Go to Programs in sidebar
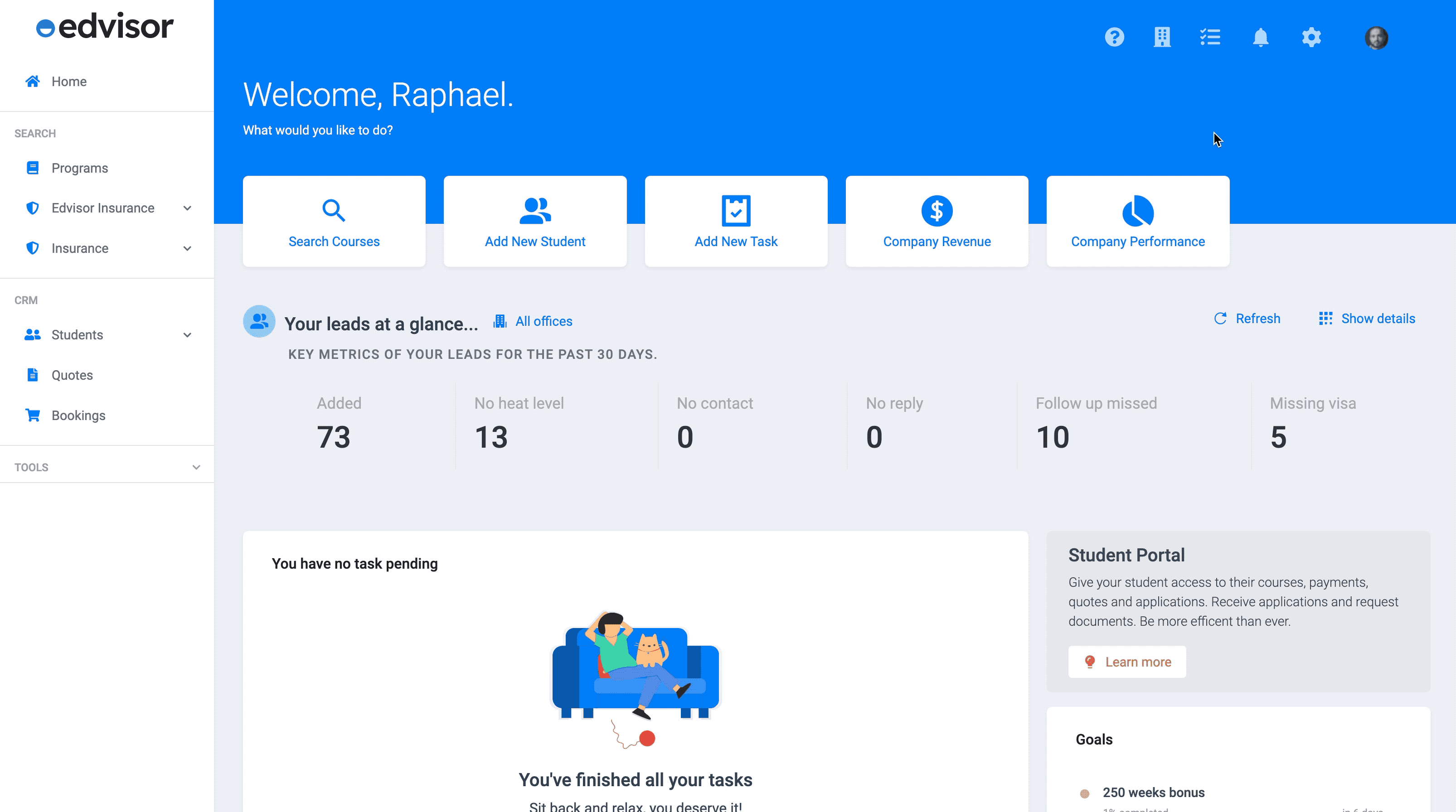Image resolution: width=1456 pixels, height=812 pixels. [x=79, y=168]
